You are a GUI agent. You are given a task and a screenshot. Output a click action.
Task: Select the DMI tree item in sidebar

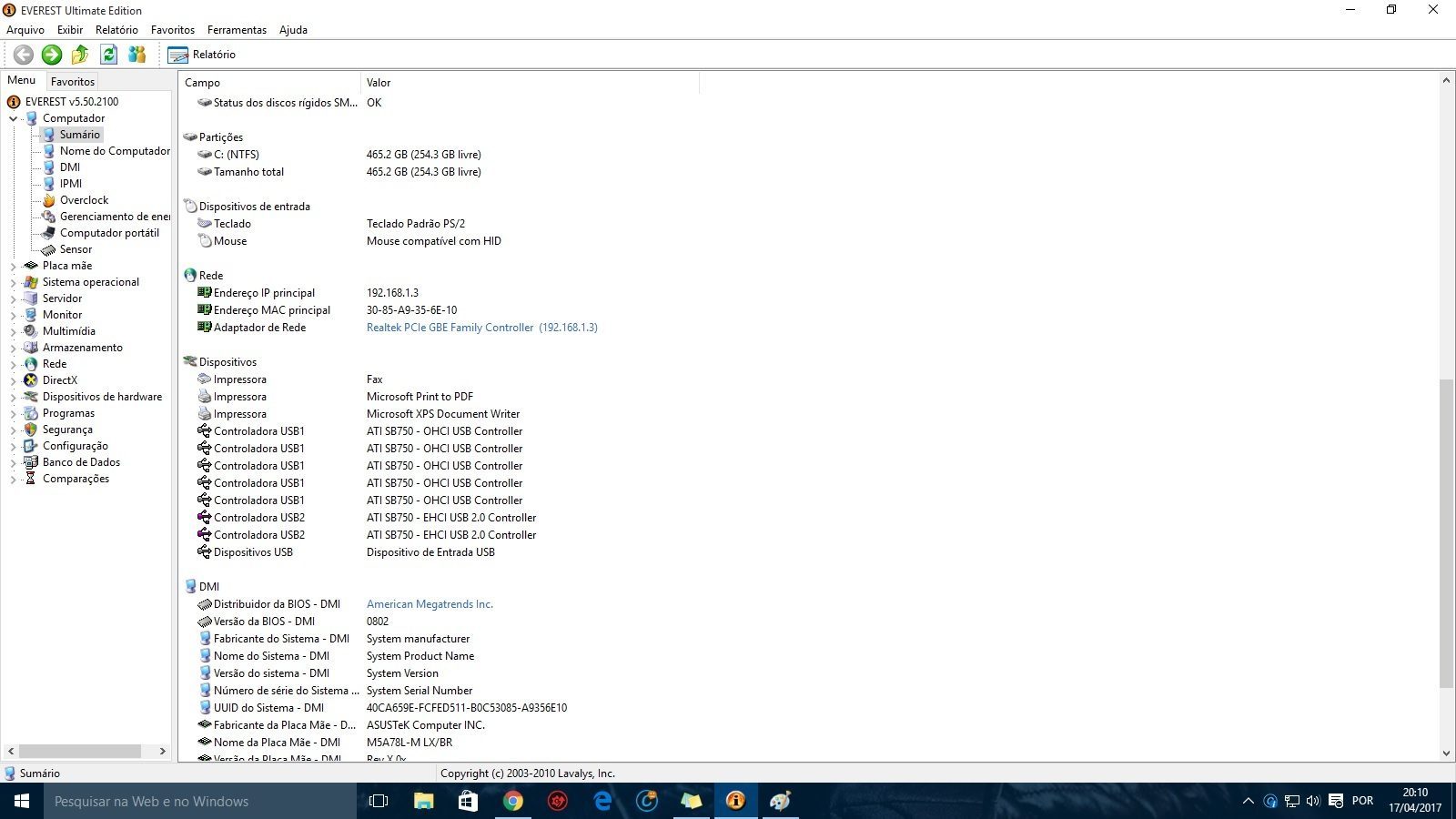(70, 167)
